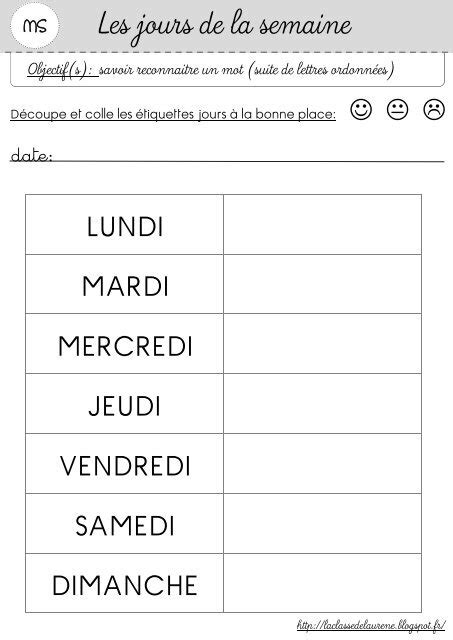Click the Découpe et colle instruction text

[x=173, y=114]
